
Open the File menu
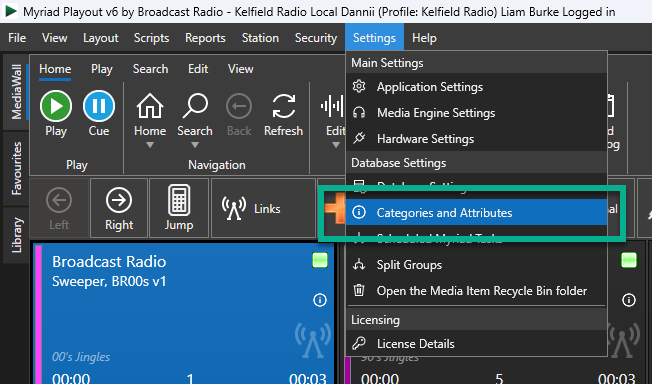click(17, 38)
